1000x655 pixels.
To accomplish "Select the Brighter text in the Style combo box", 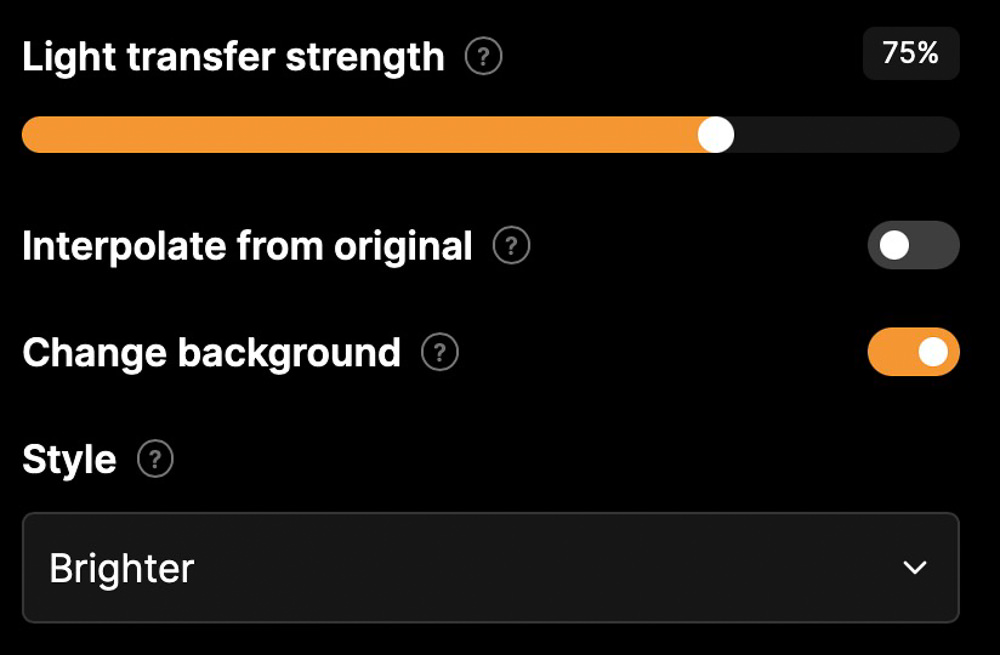I will pos(122,568).
